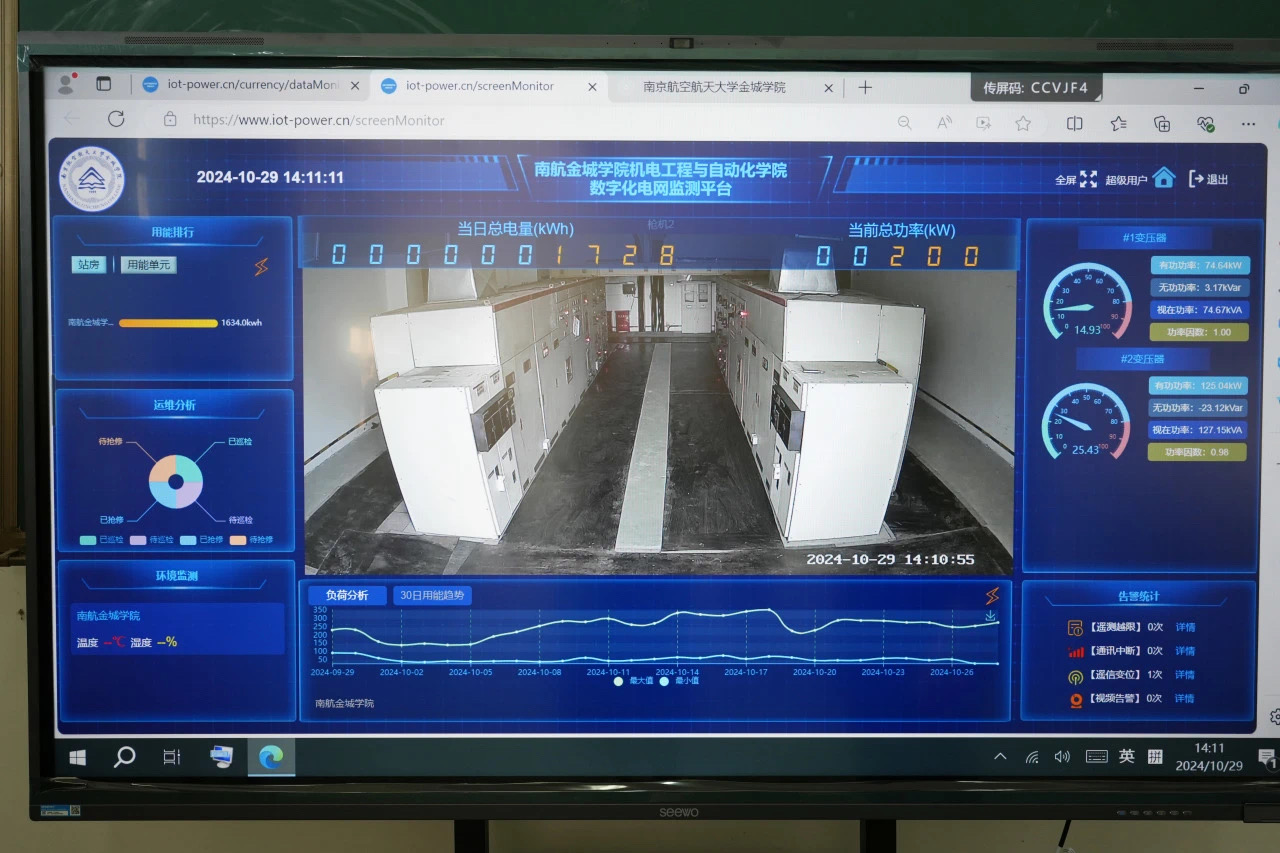Open Windows Start menu
Viewport: 1280px width, 853px height.
click(x=77, y=758)
